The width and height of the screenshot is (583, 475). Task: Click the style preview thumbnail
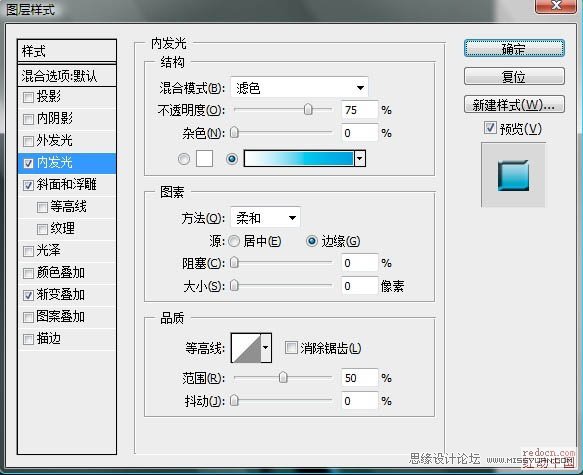point(513,175)
